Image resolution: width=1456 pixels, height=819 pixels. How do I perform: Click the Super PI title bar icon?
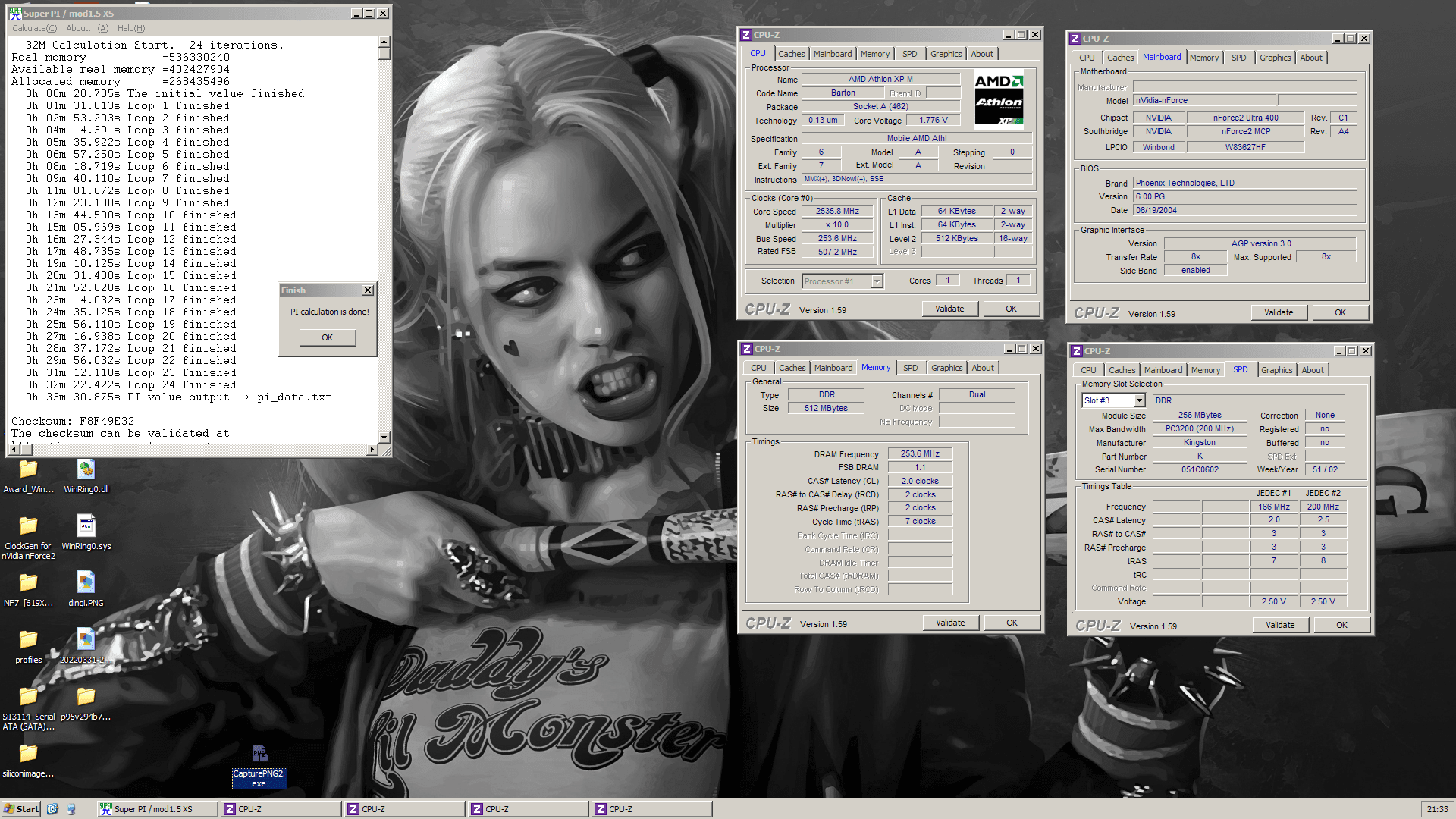coord(15,13)
